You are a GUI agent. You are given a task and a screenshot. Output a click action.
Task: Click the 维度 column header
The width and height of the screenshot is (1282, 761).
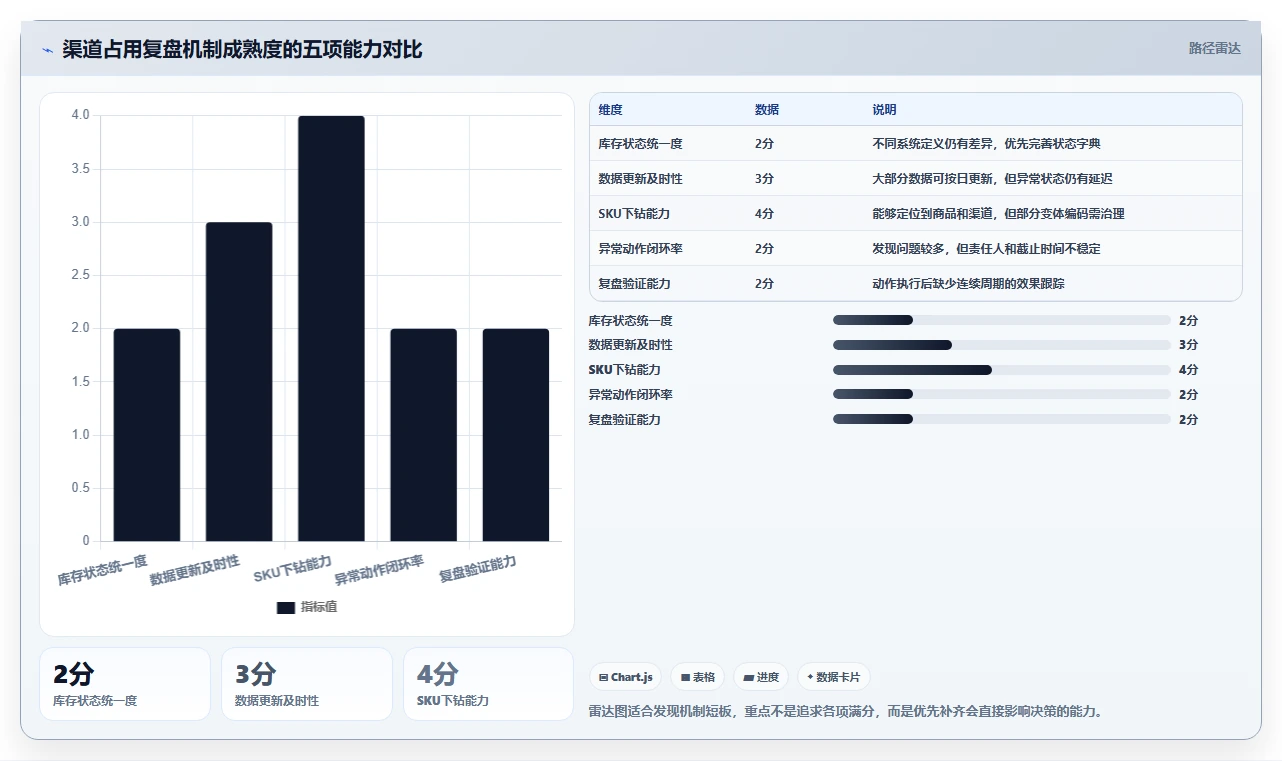tap(610, 109)
